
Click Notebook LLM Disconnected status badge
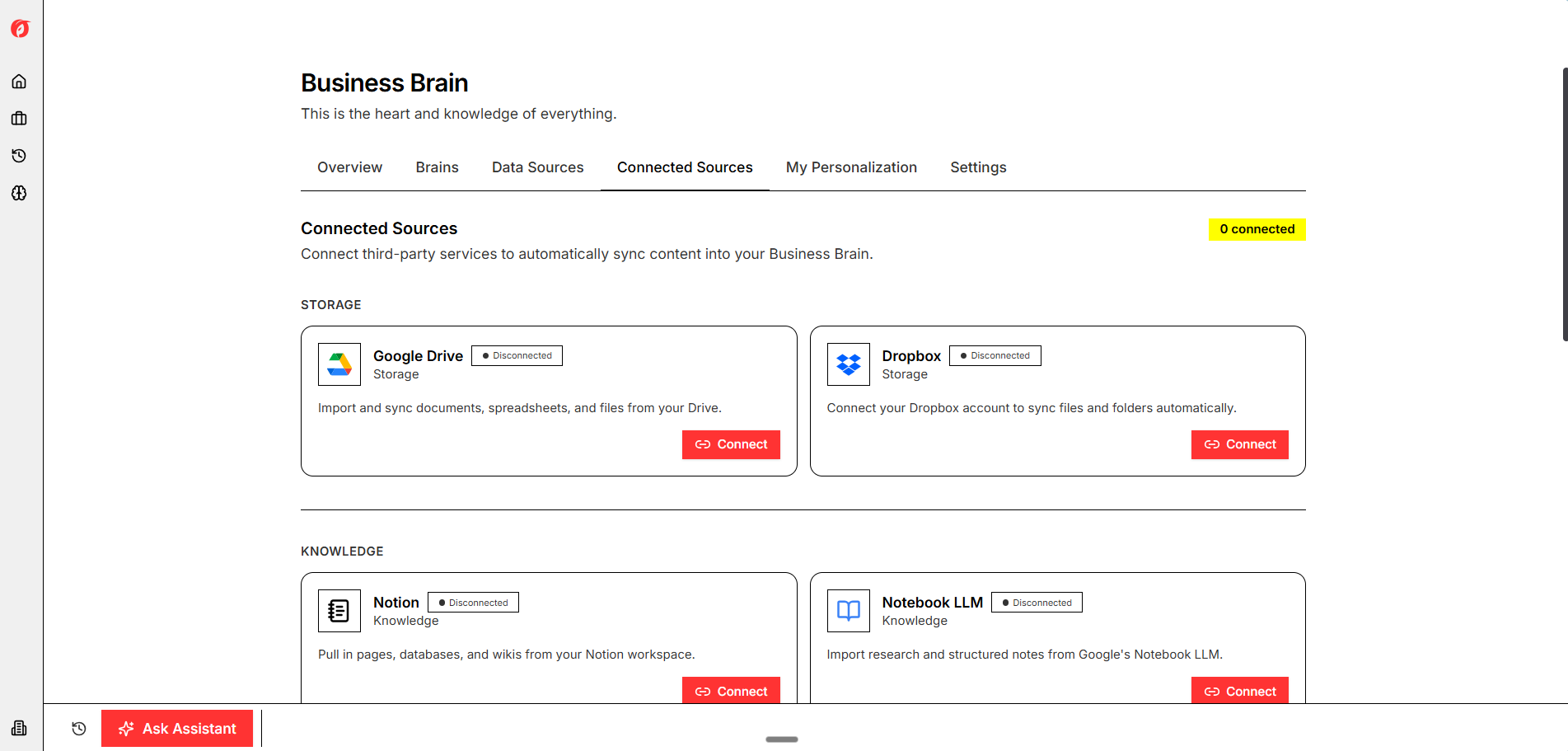point(1037,603)
